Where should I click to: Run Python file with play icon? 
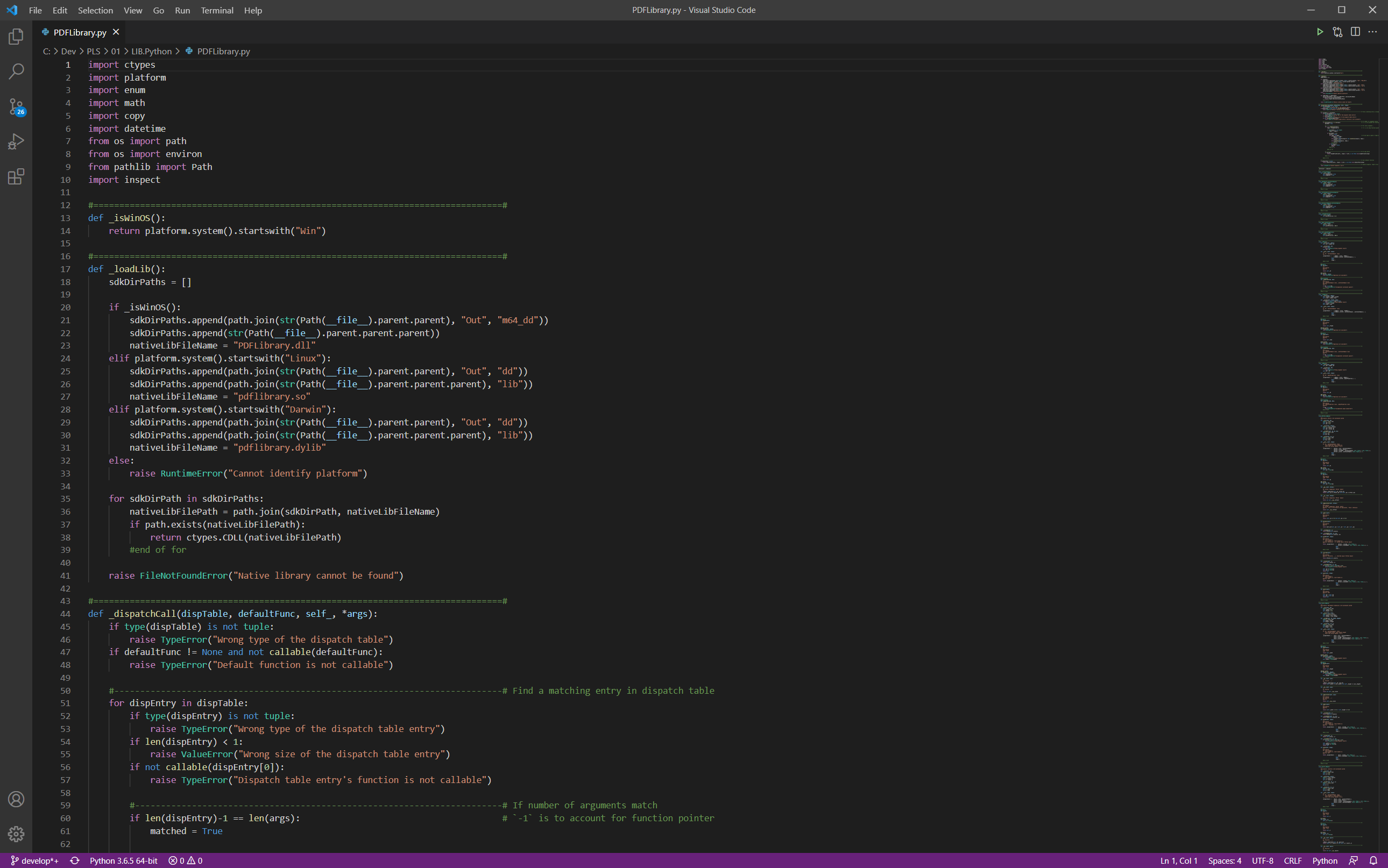pyautogui.click(x=1320, y=32)
